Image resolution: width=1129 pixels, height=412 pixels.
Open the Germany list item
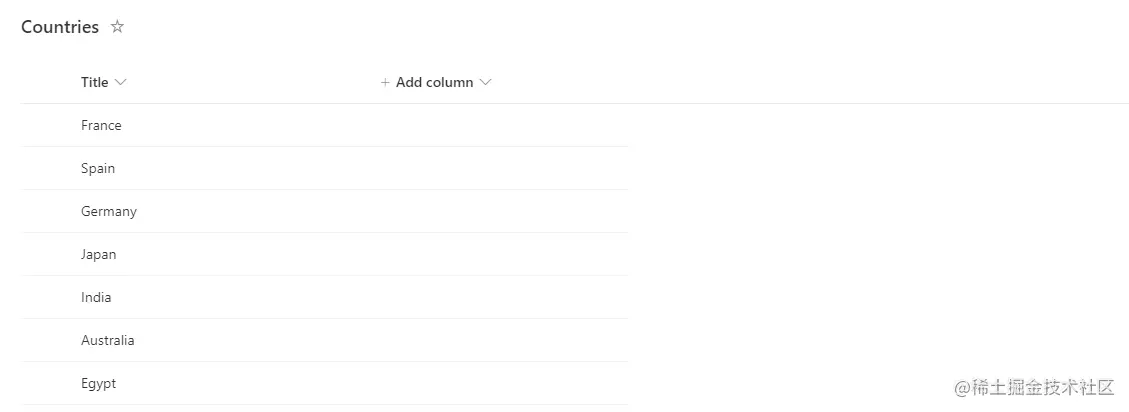coord(109,211)
